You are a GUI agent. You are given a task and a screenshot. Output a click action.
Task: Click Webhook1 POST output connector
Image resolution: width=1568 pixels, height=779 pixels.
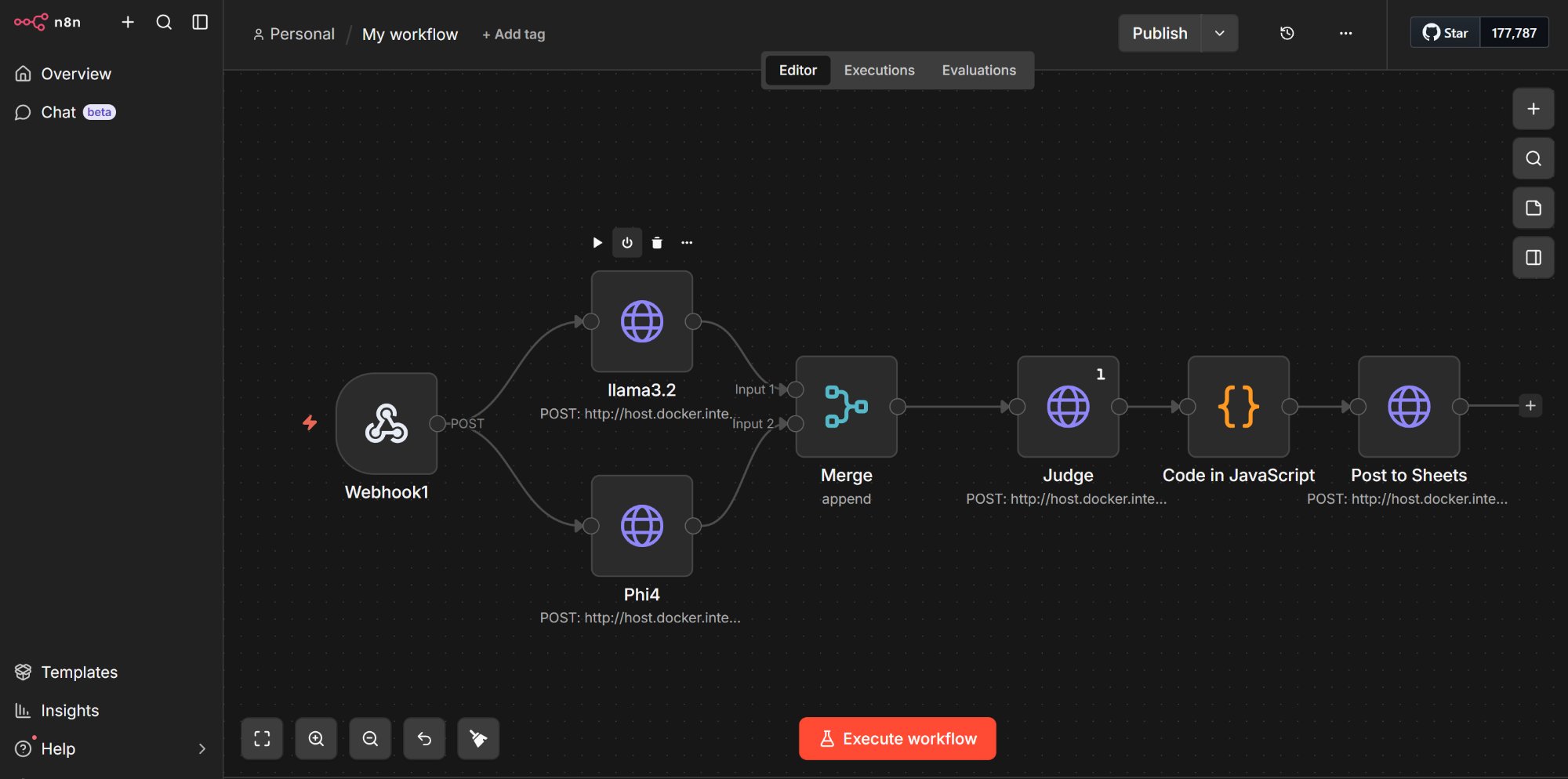pyautogui.click(x=437, y=424)
